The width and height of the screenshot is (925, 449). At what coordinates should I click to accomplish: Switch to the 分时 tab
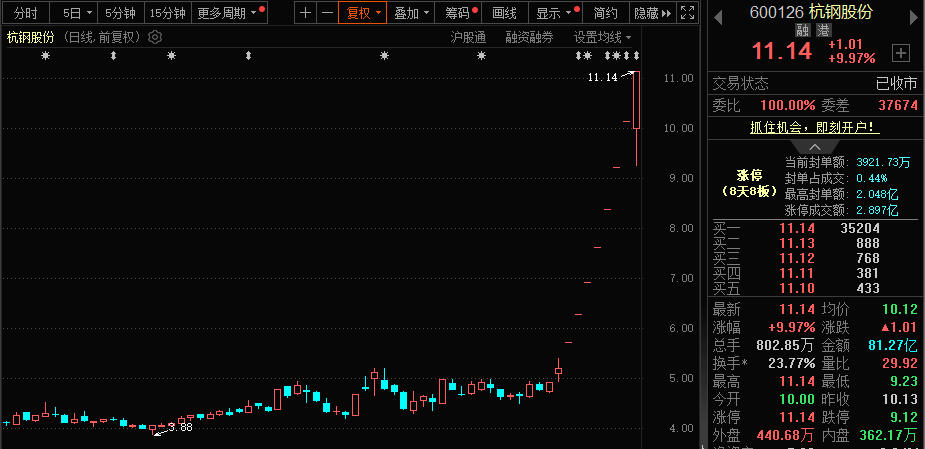[x=26, y=13]
